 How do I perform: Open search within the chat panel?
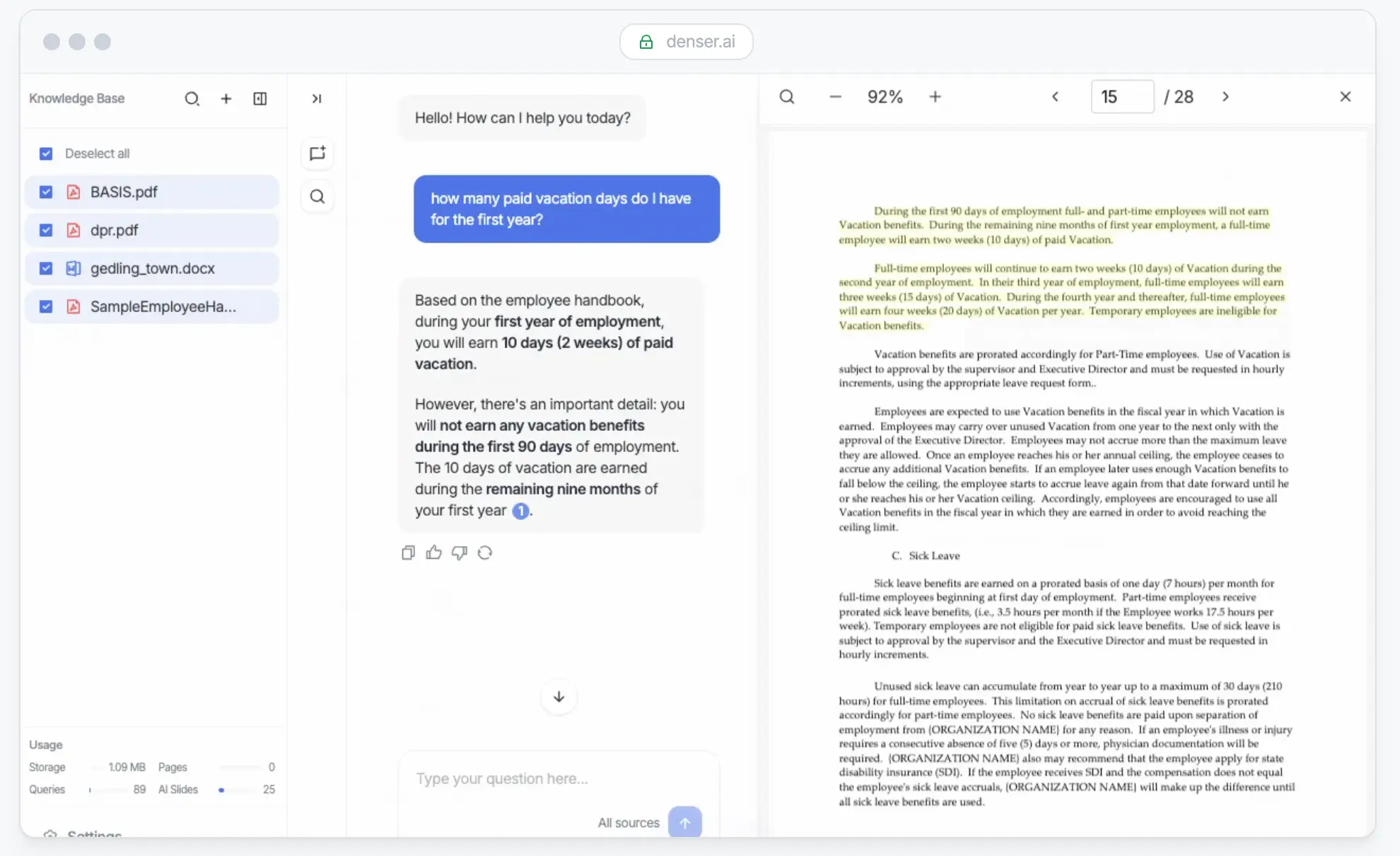click(x=317, y=196)
